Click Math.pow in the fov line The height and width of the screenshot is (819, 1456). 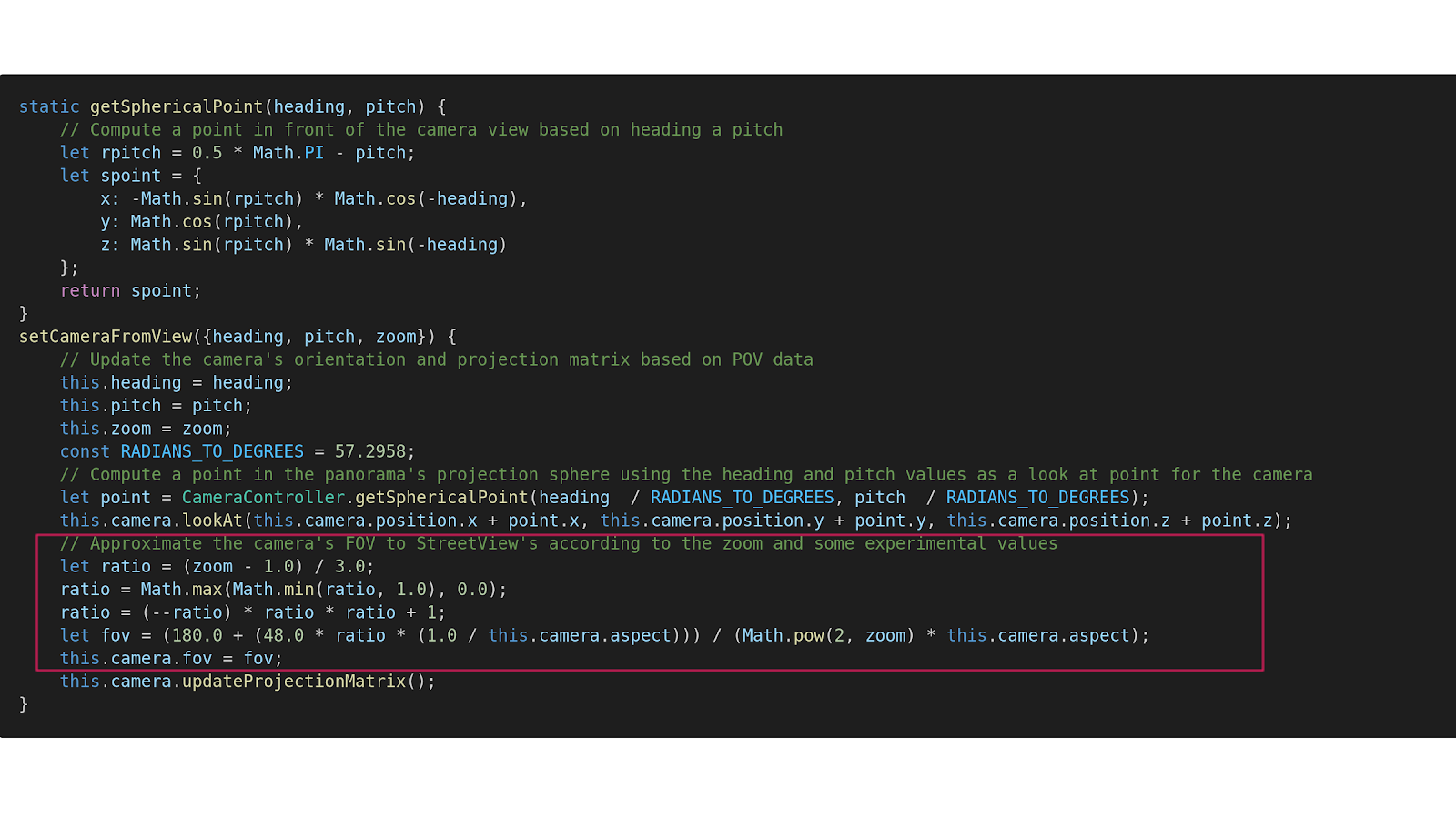pyautogui.click(x=782, y=635)
